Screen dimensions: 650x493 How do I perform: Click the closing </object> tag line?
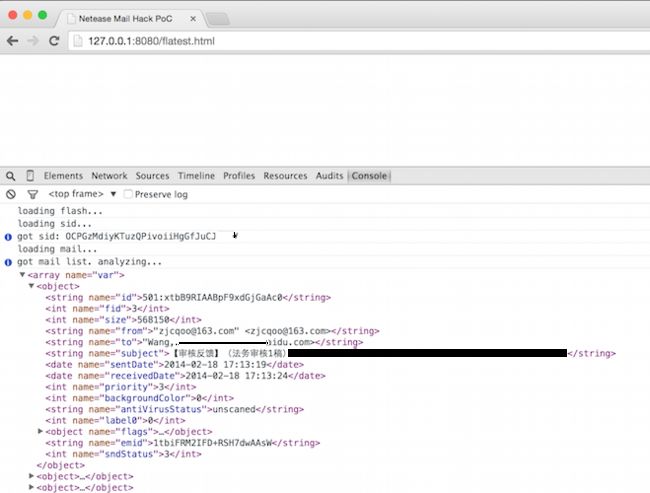click(x=61, y=465)
